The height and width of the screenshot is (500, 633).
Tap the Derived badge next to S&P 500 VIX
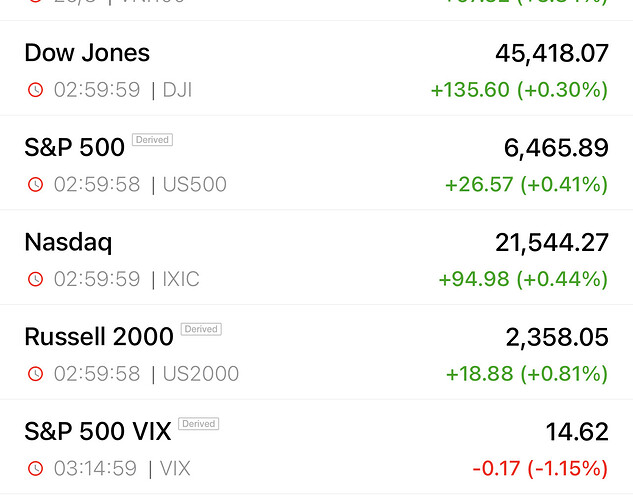[198, 424]
